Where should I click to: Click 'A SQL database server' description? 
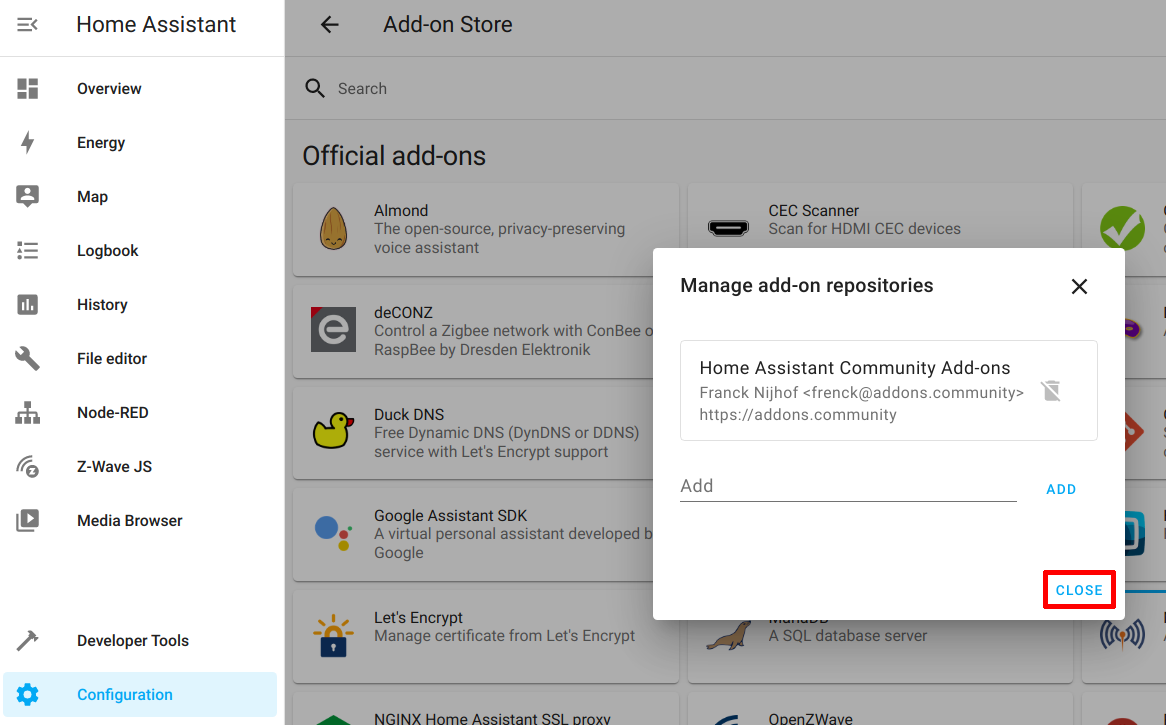(848, 636)
